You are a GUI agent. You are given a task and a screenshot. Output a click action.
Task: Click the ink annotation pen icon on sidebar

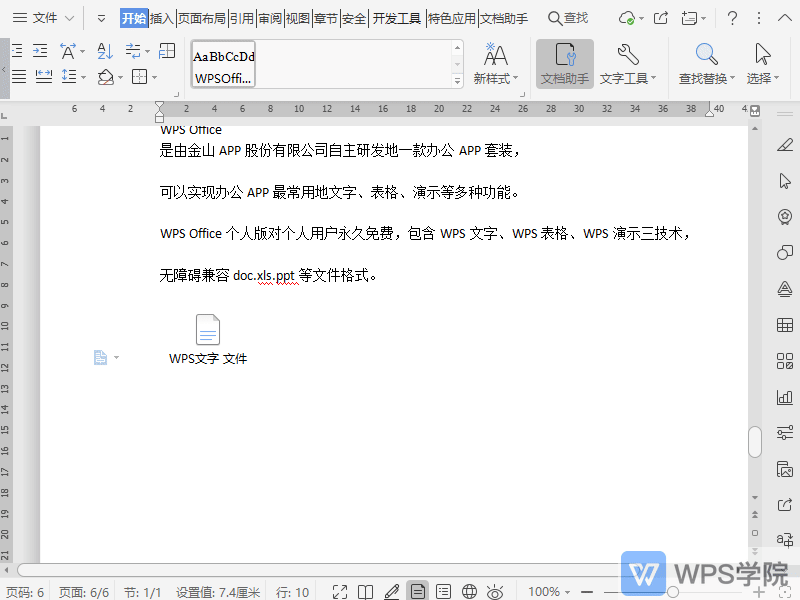[x=785, y=142]
